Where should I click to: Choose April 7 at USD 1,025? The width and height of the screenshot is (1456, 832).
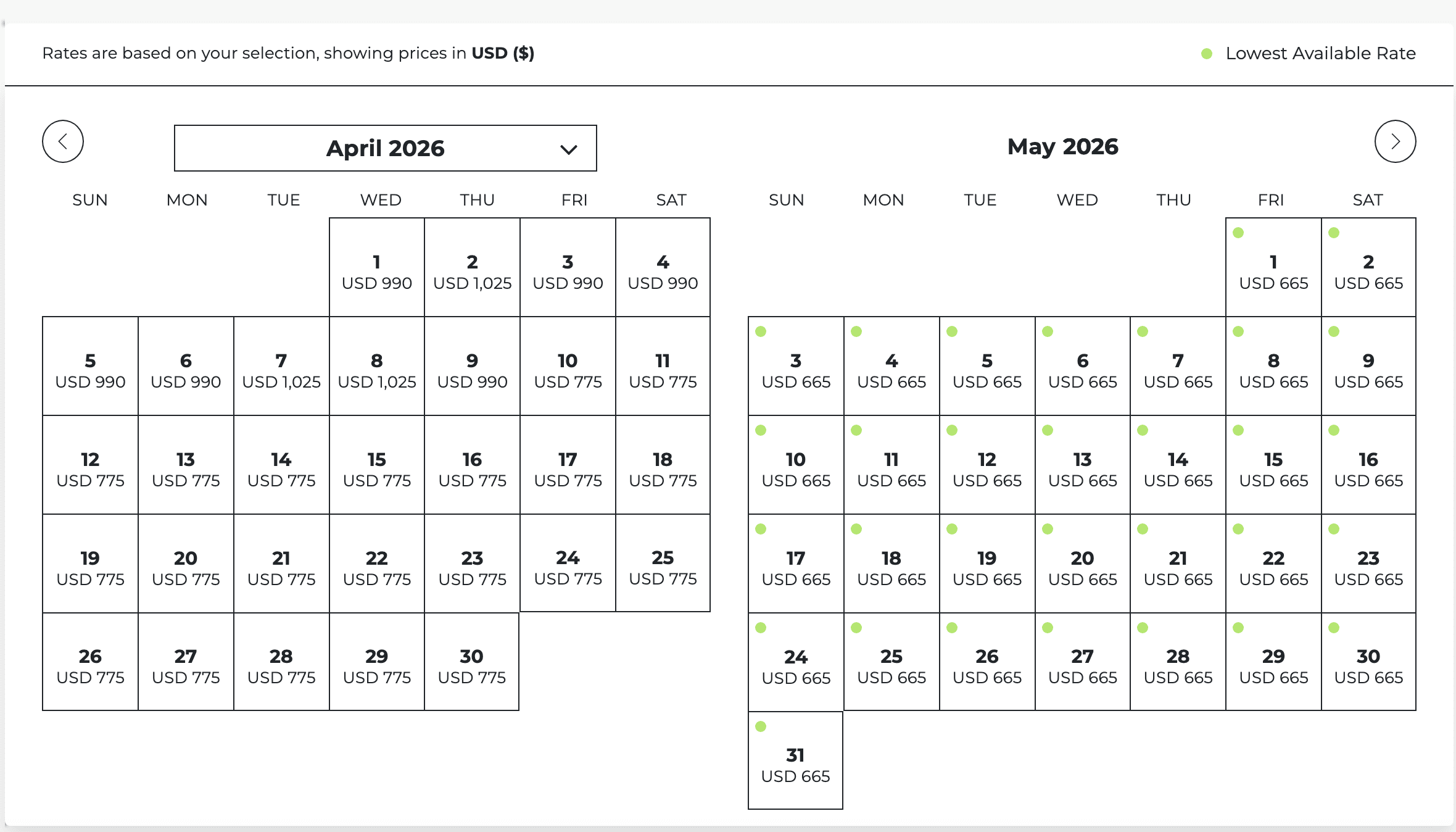[281, 367]
